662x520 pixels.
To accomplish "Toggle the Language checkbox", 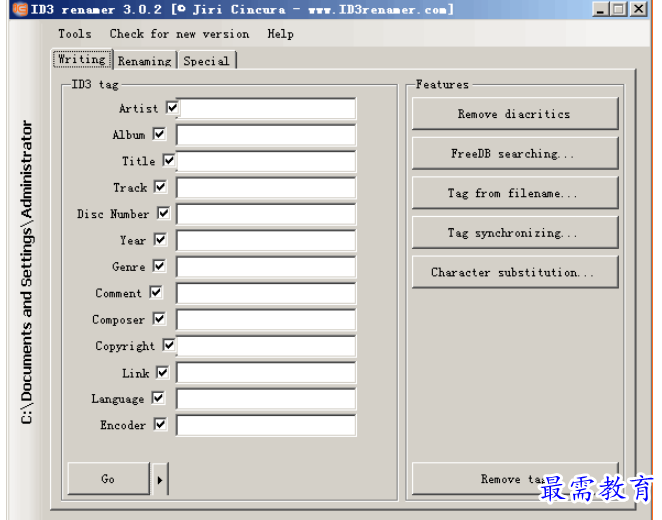I will click(x=158, y=398).
